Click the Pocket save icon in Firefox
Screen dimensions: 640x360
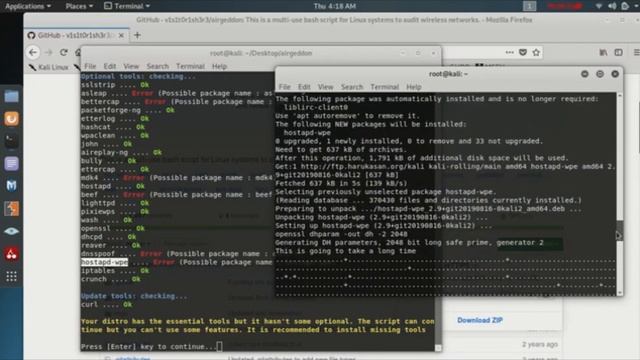coord(523,52)
